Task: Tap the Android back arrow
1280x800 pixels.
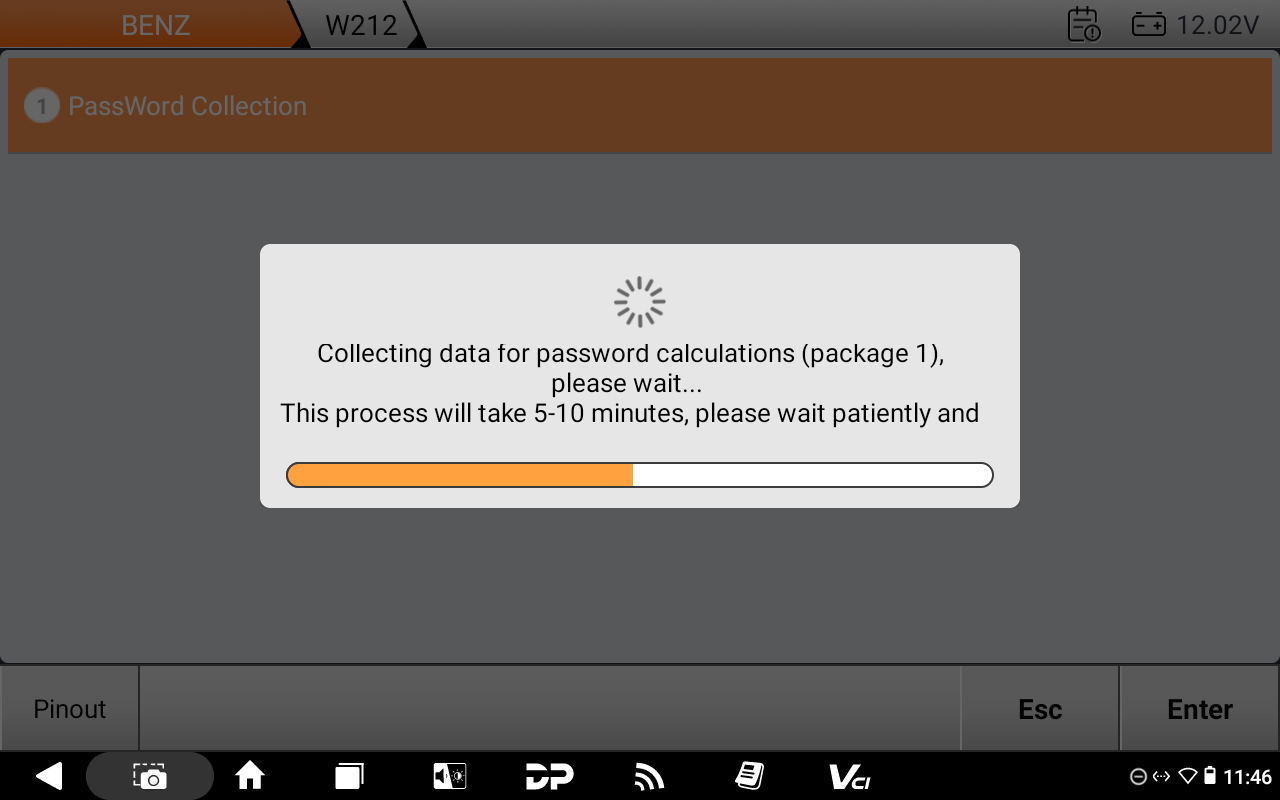Action: [x=48, y=776]
